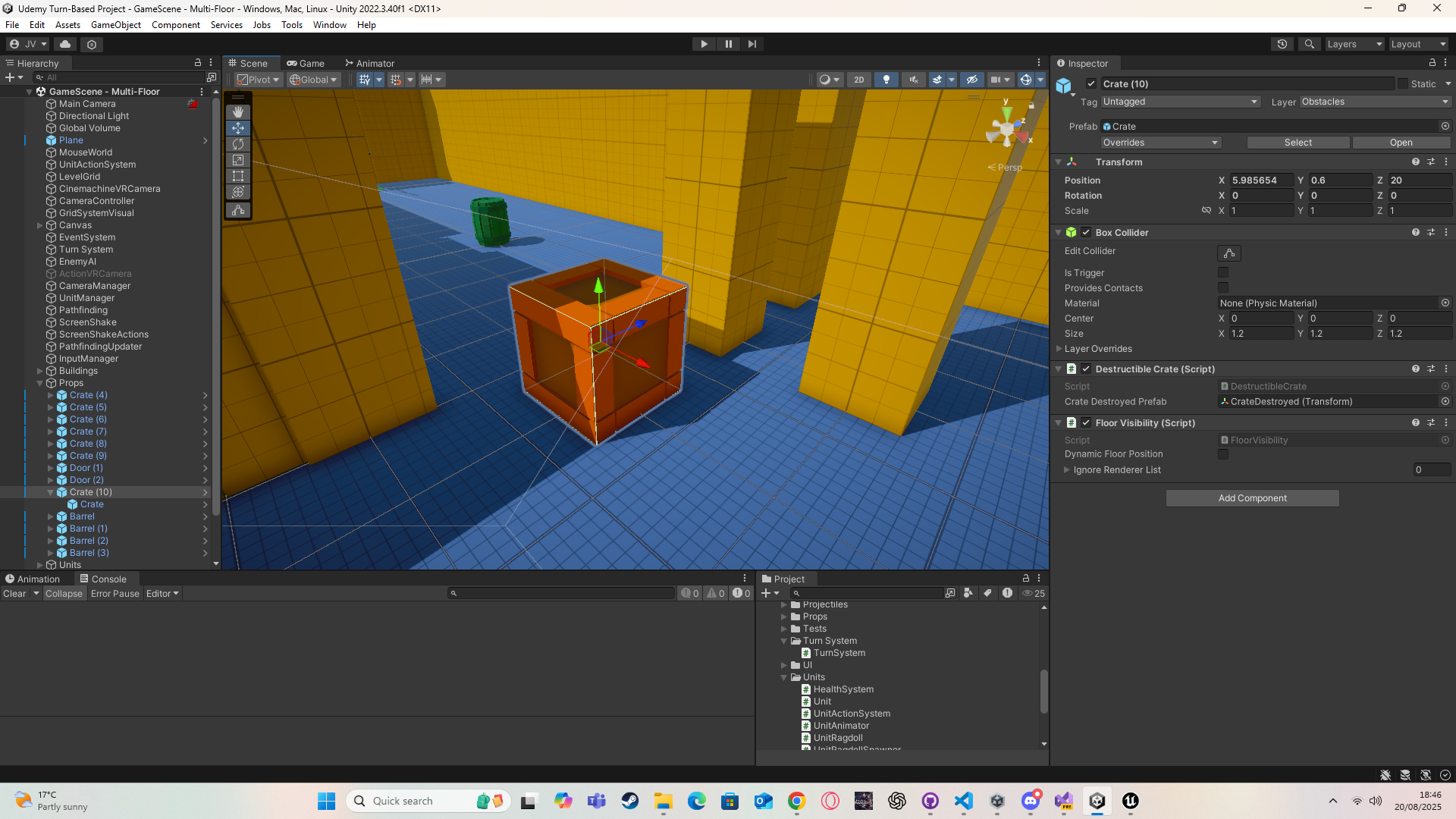Click the Position X field
Screen dimensions: 1456x819
pyautogui.click(x=1262, y=180)
